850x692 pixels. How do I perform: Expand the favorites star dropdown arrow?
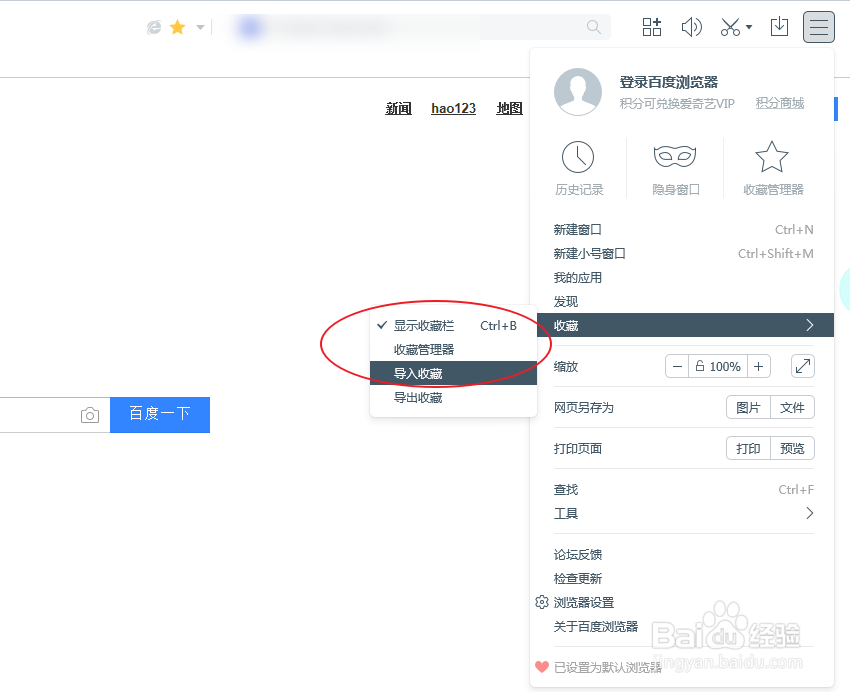coord(200,27)
